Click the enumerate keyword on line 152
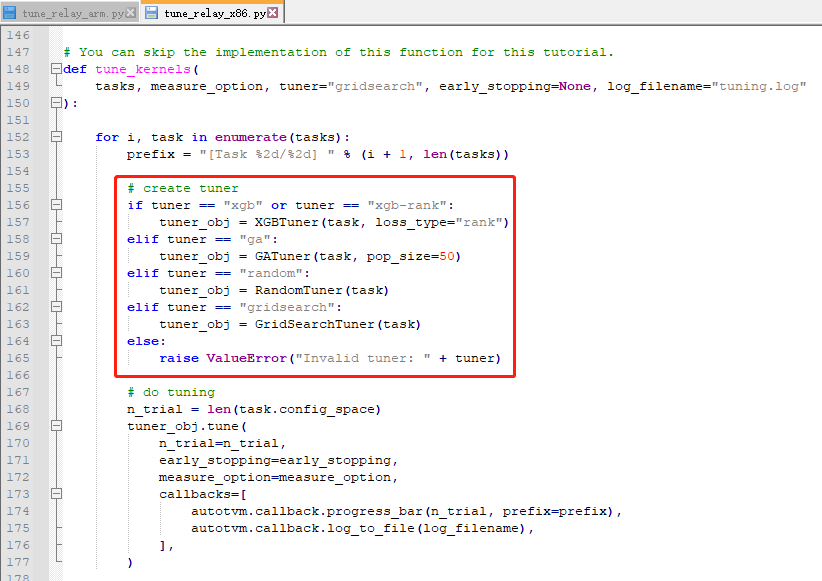822x581 pixels. pos(251,137)
